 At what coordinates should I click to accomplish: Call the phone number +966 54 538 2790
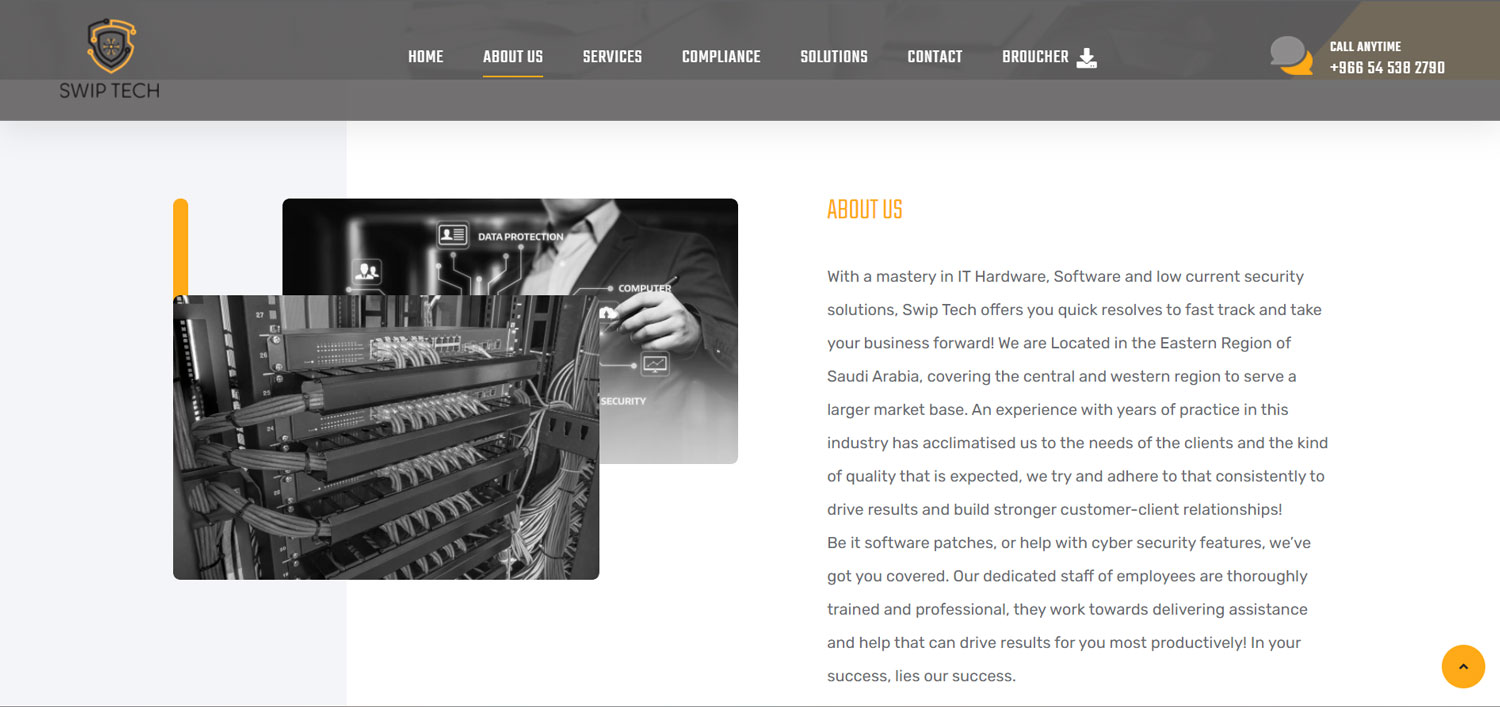click(1387, 68)
